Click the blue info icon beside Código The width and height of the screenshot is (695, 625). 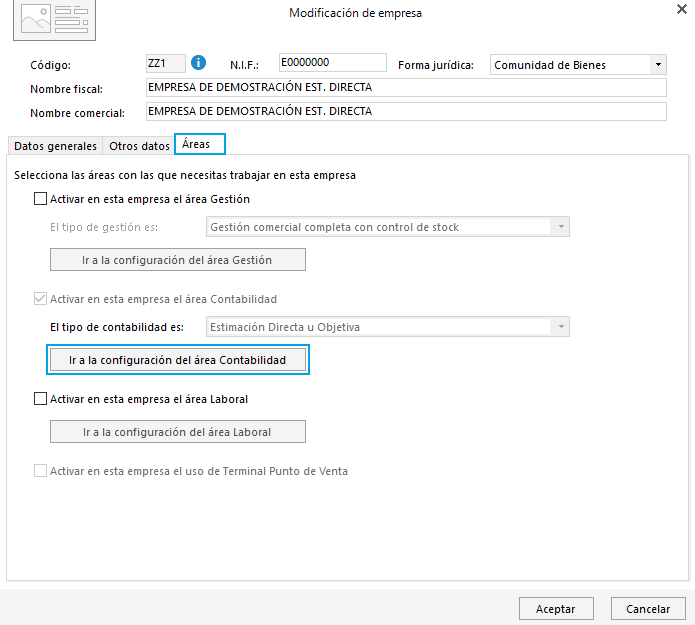198,63
